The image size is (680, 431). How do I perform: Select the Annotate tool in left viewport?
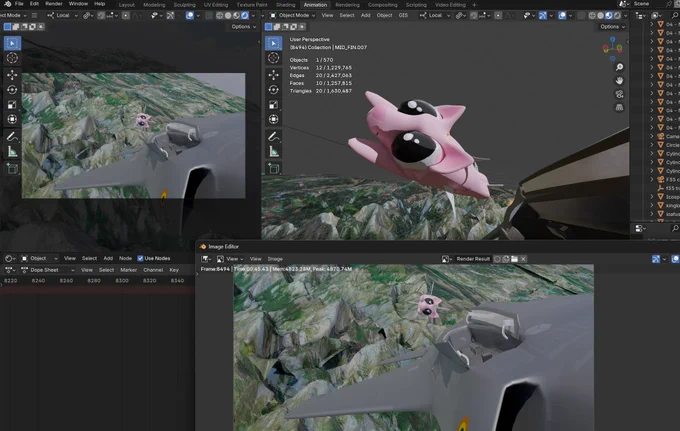point(12,137)
